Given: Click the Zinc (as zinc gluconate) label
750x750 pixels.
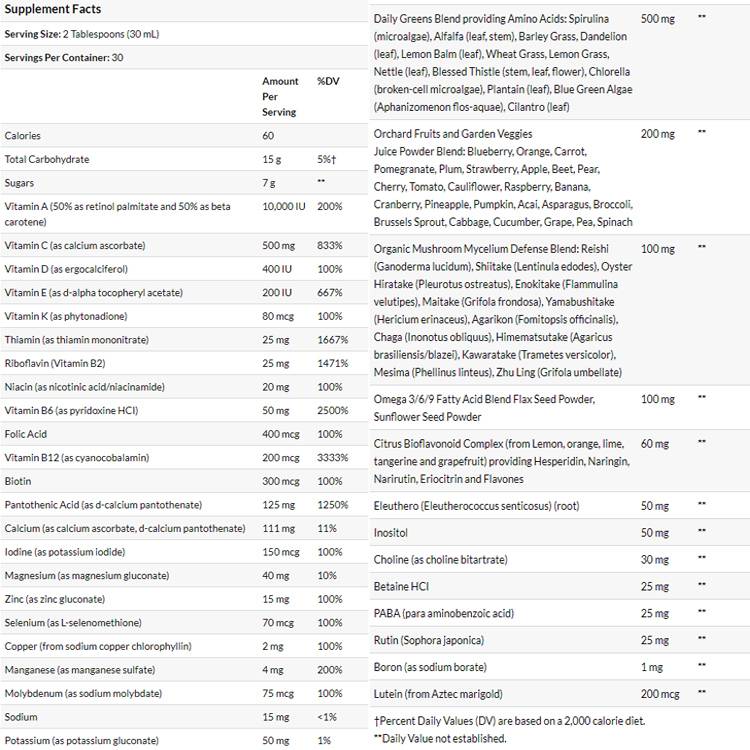Looking at the screenshot, I should pyautogui.click(x=55, y=599).
